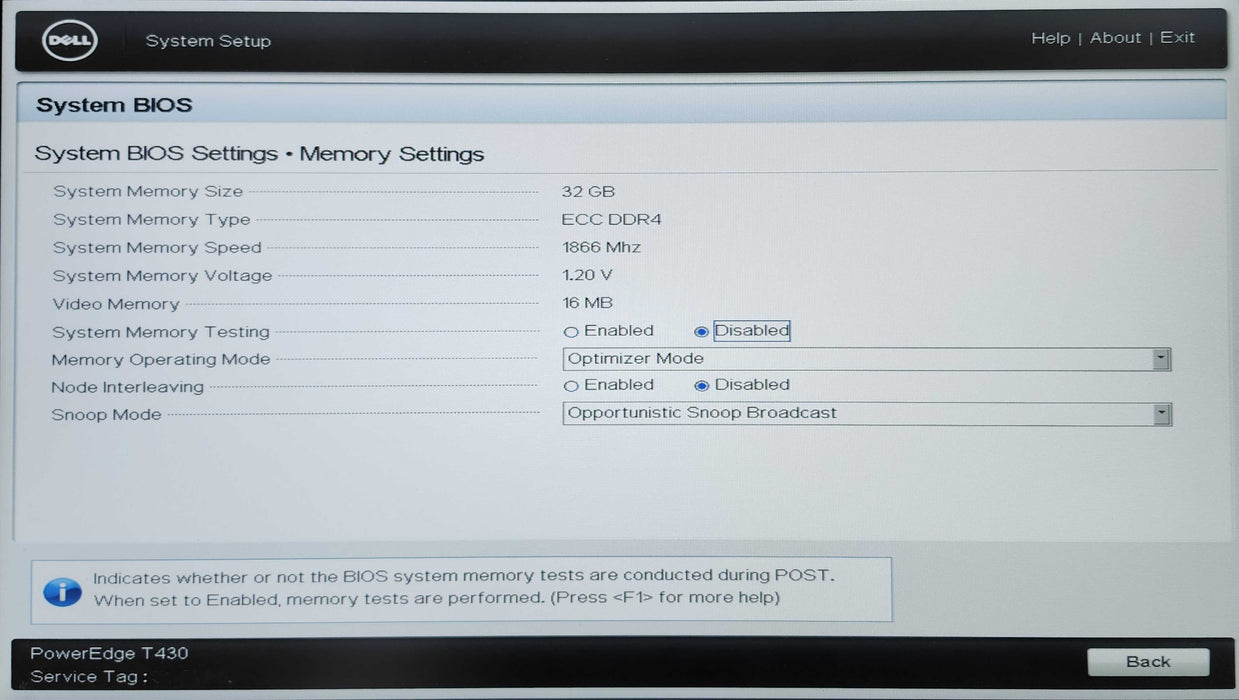Click the 16 MB video memory value
This screenshot has width=1239, height=700.
587,303
